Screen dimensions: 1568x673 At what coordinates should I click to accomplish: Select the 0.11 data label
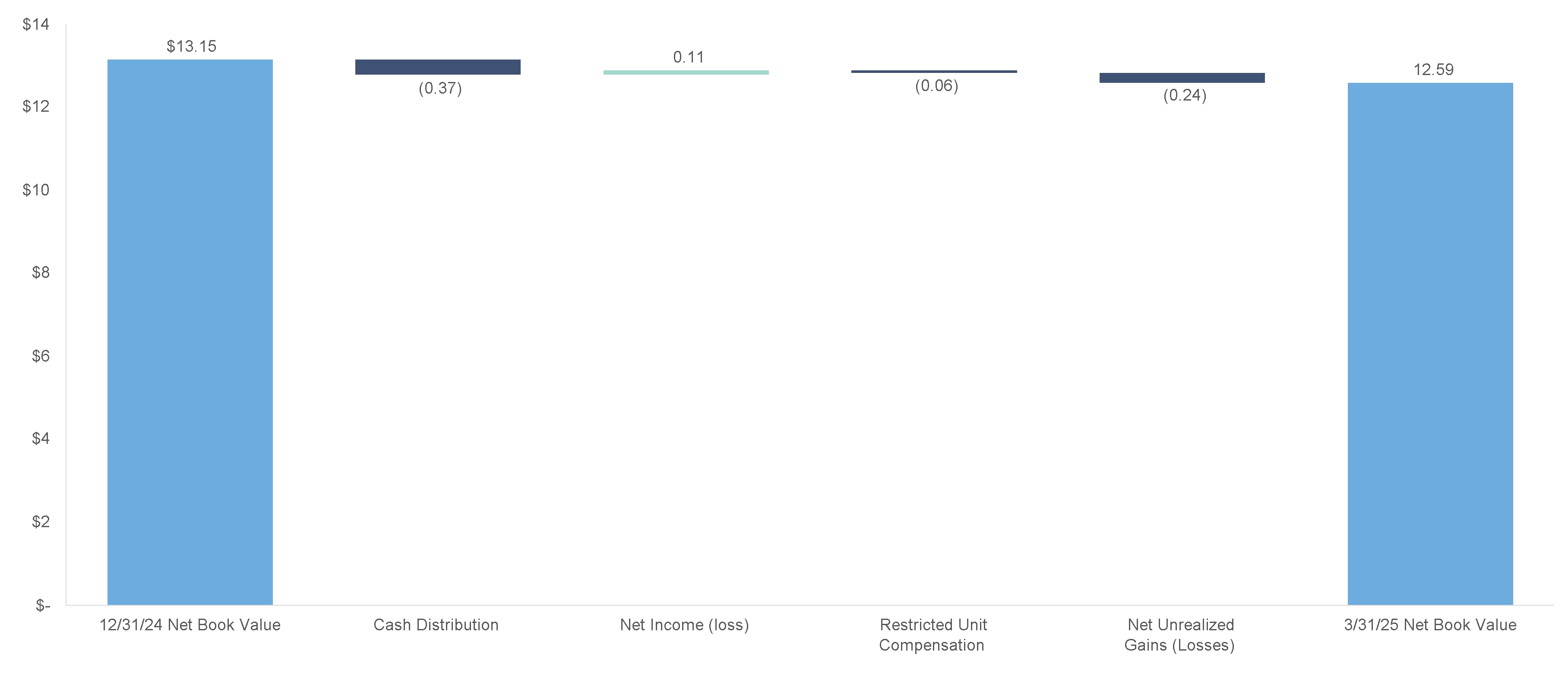point(689,57)
